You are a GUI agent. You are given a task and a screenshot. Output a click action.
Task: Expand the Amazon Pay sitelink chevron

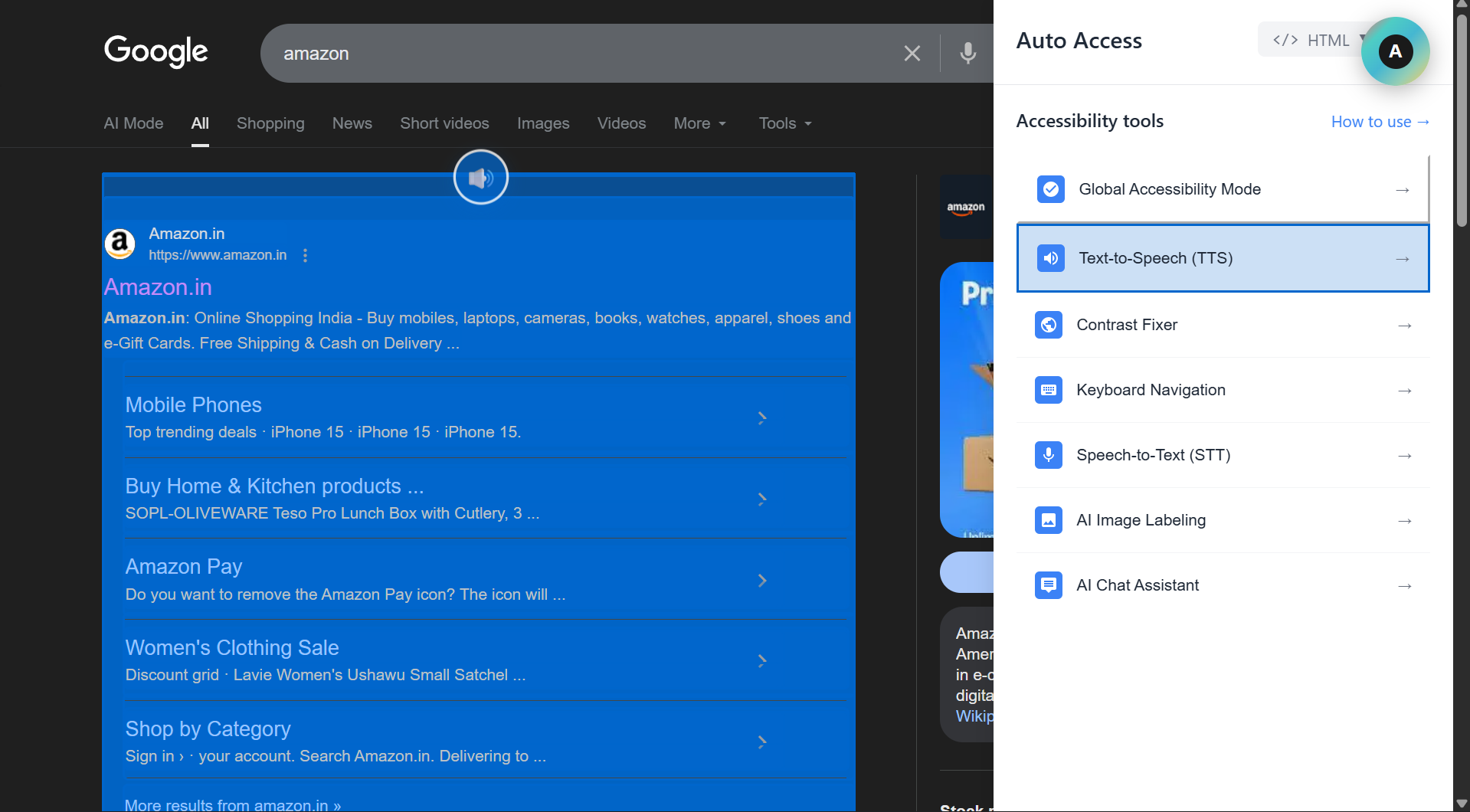tap(762, 580)
